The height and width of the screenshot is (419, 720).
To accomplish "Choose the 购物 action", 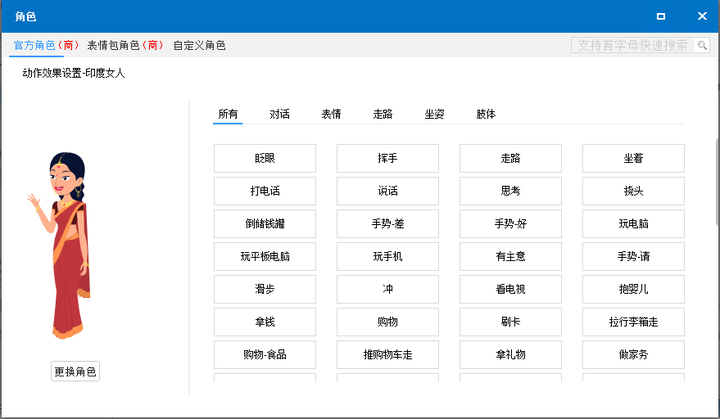I will (x=388, y=322).
